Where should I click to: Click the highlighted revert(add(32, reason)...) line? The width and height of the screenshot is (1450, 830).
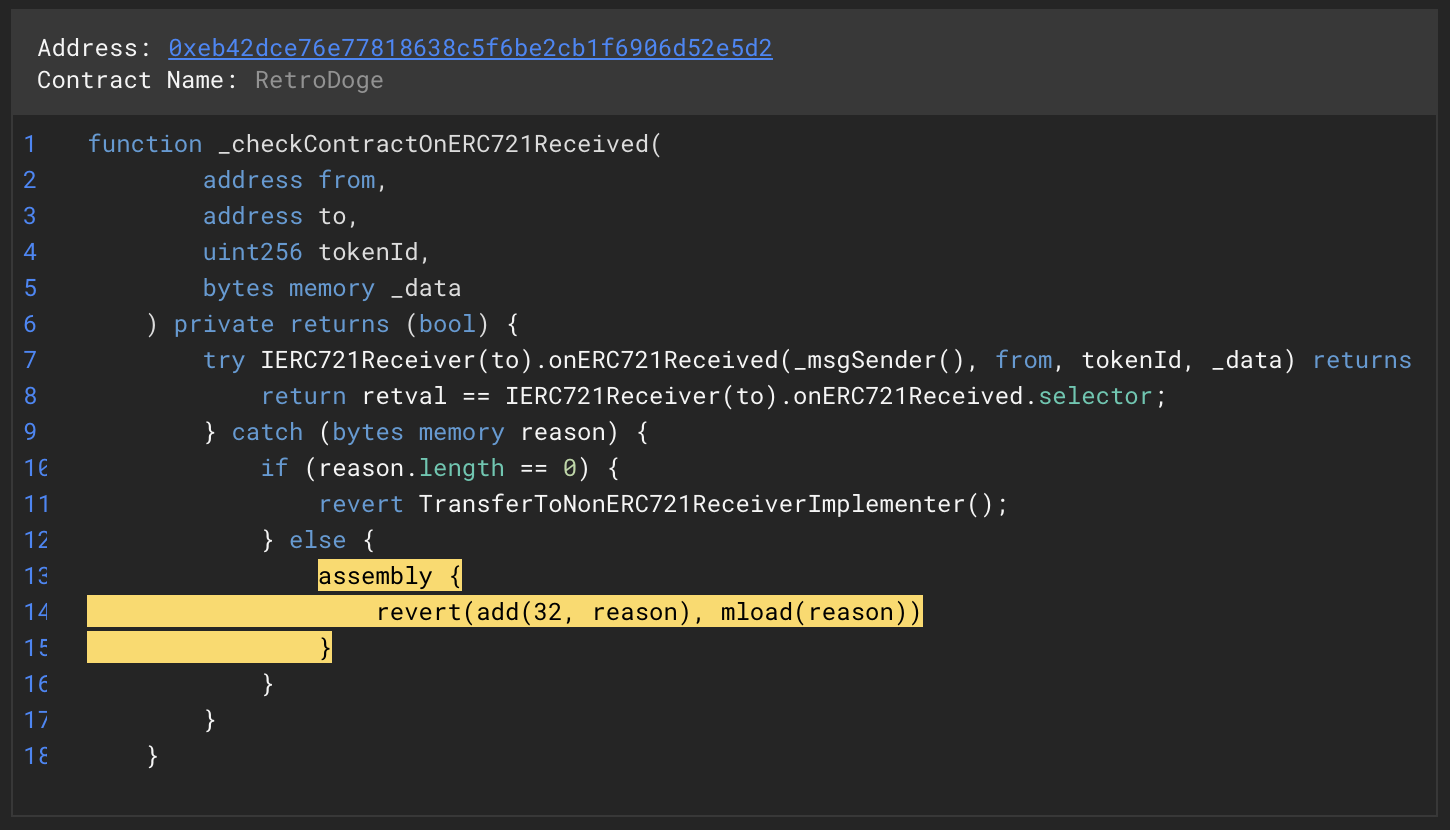pos(648,612)
